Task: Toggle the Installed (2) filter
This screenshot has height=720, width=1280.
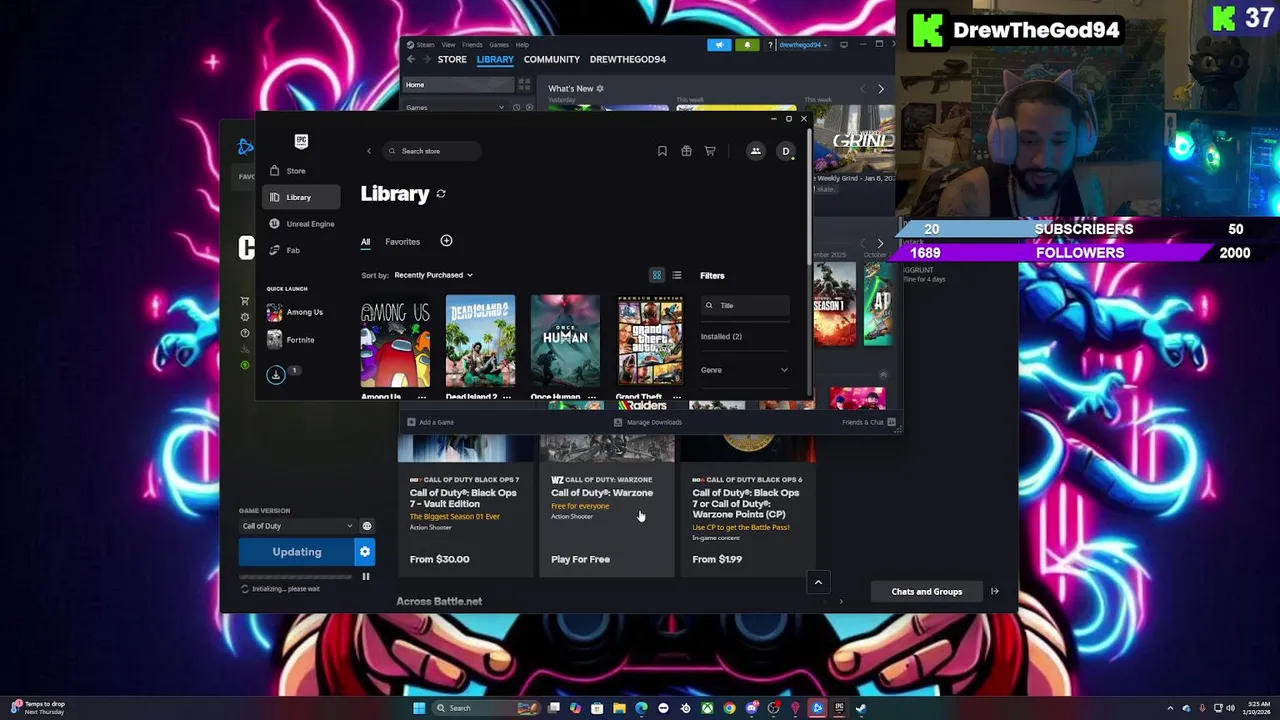Action: 721,337
